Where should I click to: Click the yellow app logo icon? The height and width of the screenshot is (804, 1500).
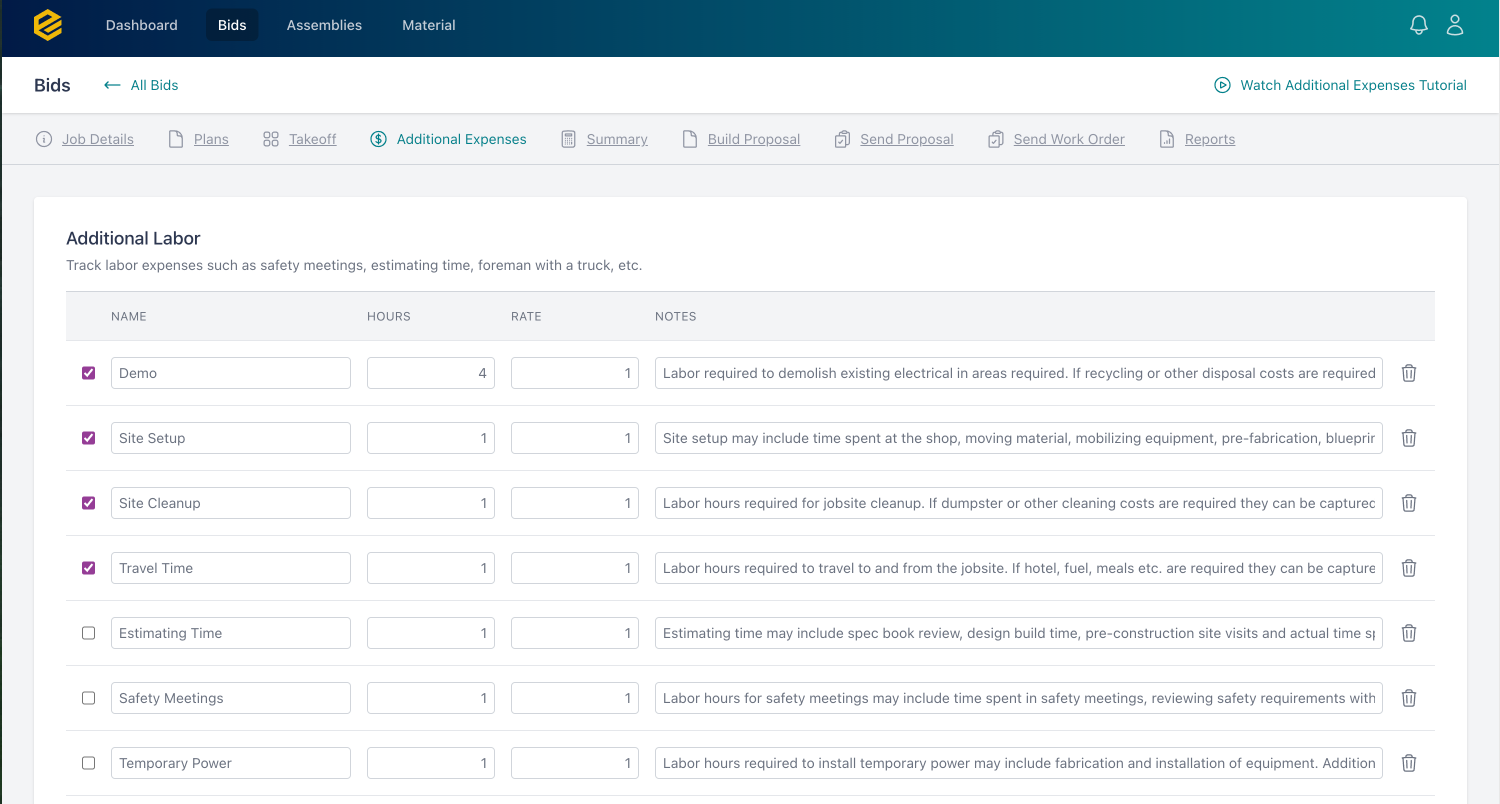coord(48,25)
